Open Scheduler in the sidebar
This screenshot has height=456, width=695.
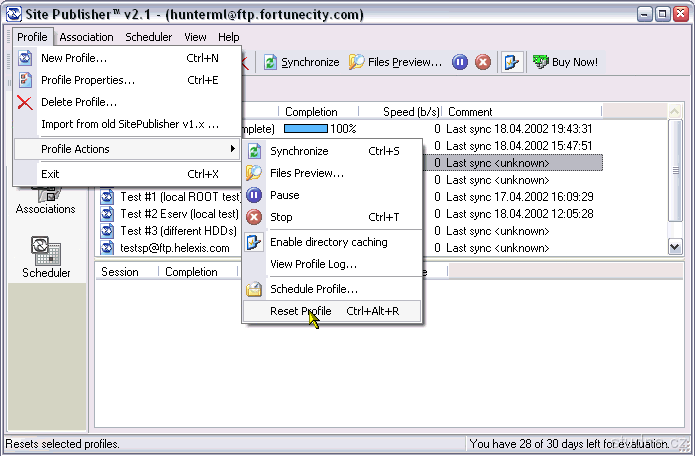click(x=46, y=258)
